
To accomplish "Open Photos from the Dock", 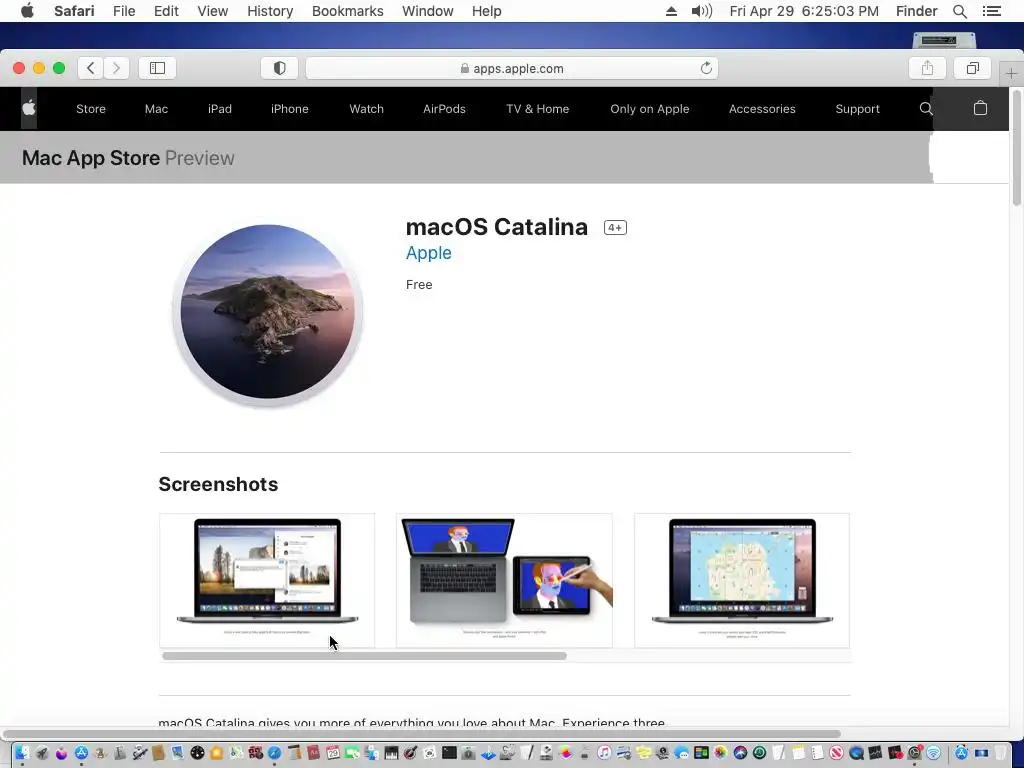I will click(x=720, y=753).
